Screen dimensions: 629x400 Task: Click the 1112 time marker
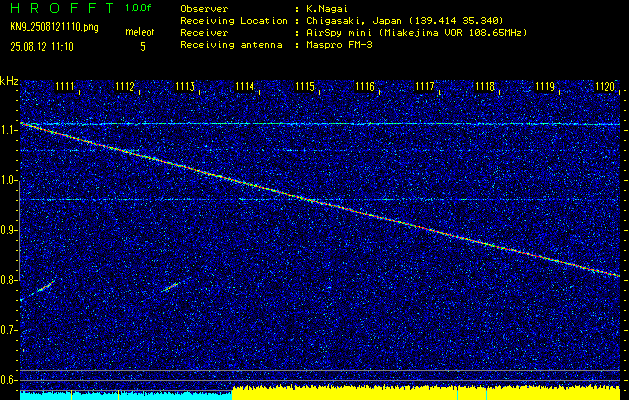click(124, 86)
